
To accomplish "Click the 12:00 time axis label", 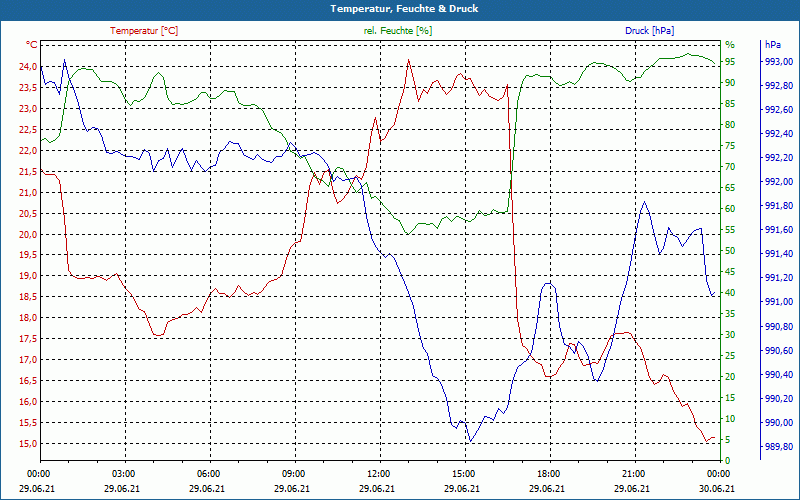I will pos(378,473).
